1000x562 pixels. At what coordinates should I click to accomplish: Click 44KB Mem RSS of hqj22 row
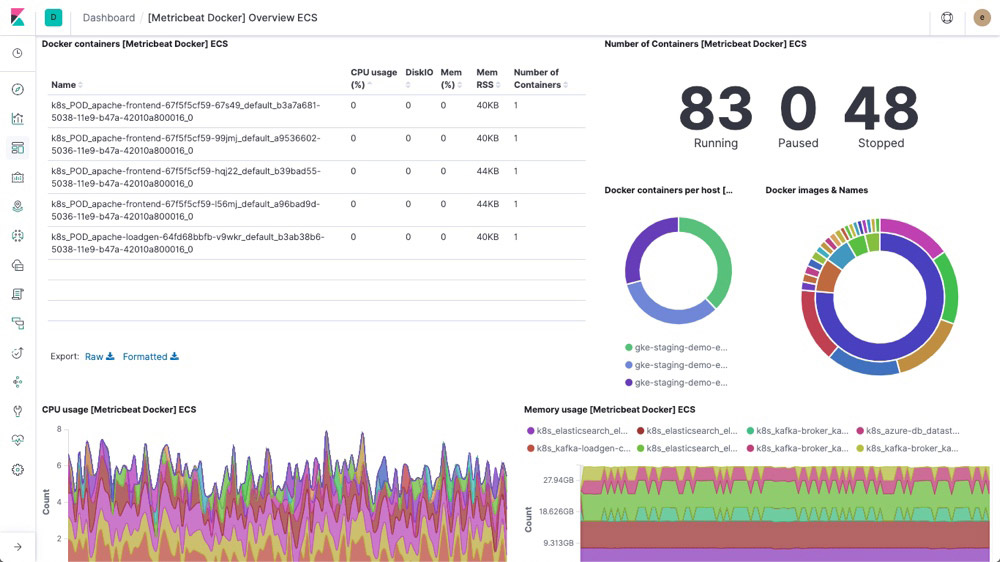(487, 171)
